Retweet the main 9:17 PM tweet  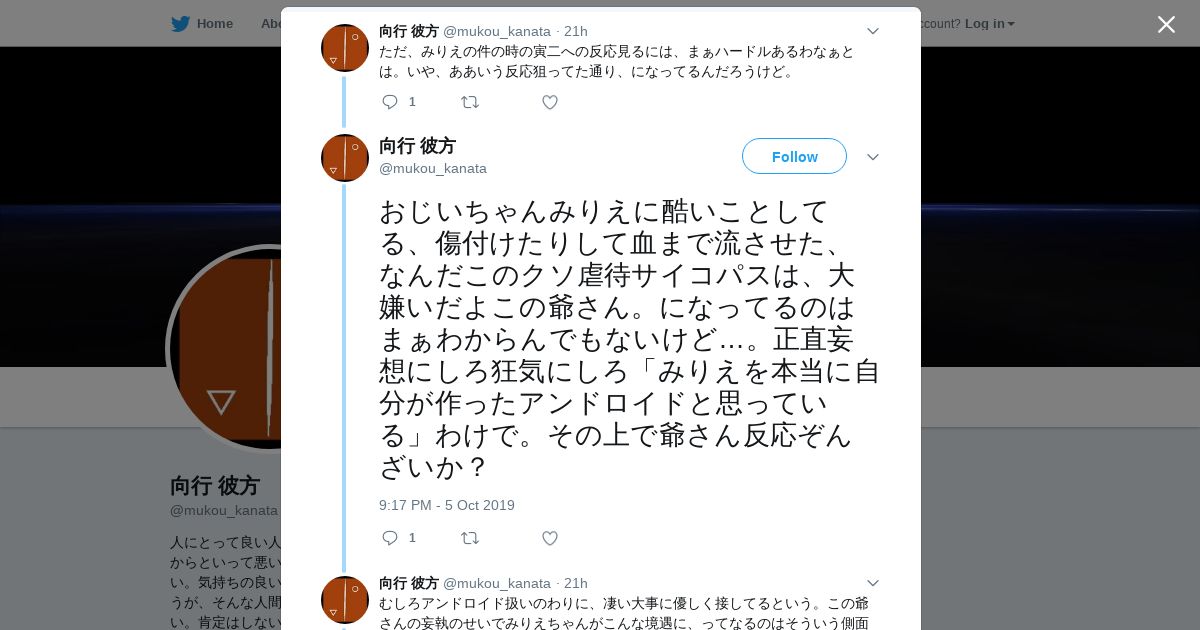469,538
